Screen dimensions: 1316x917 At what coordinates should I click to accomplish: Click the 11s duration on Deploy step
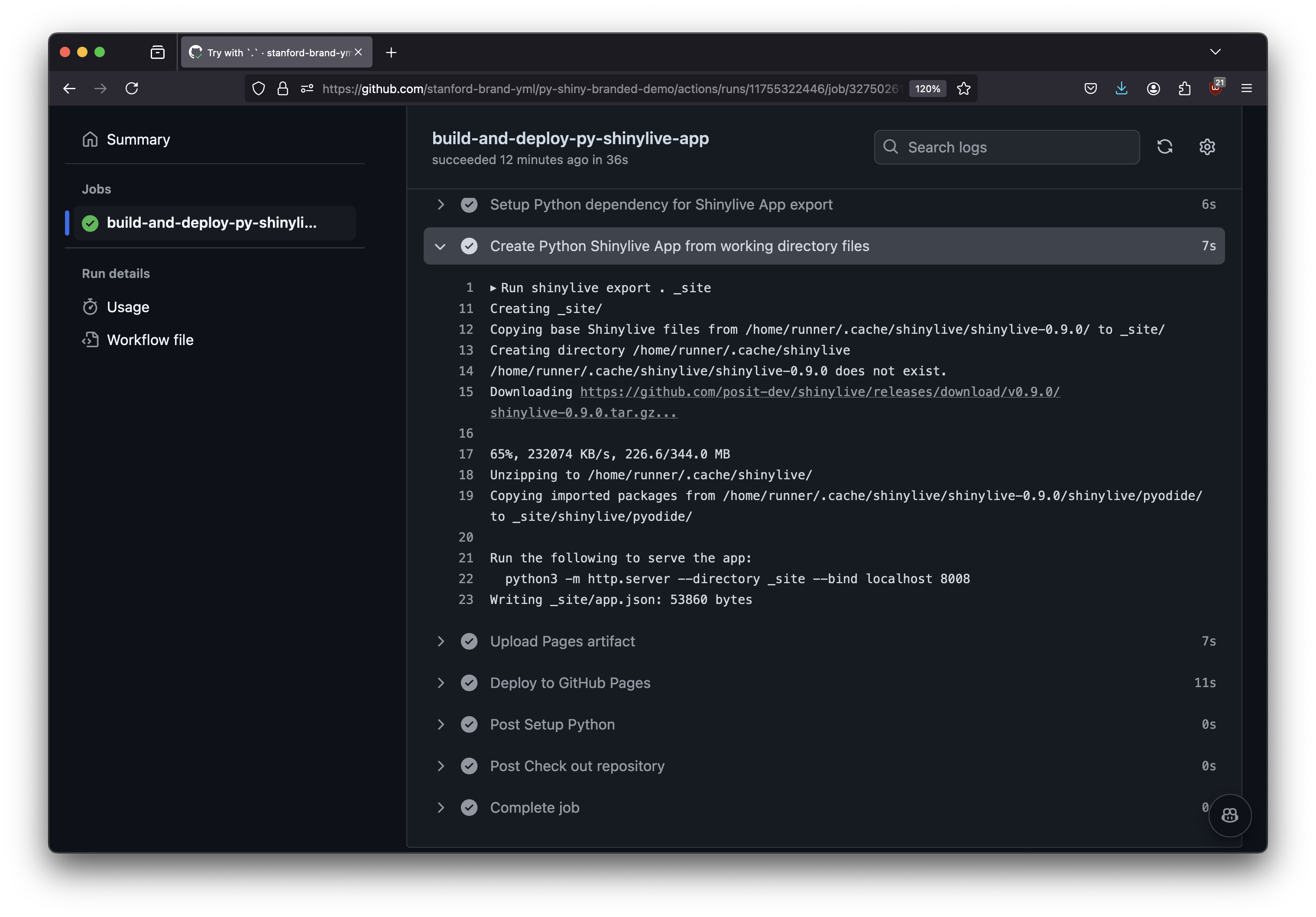coord(1205,683)
